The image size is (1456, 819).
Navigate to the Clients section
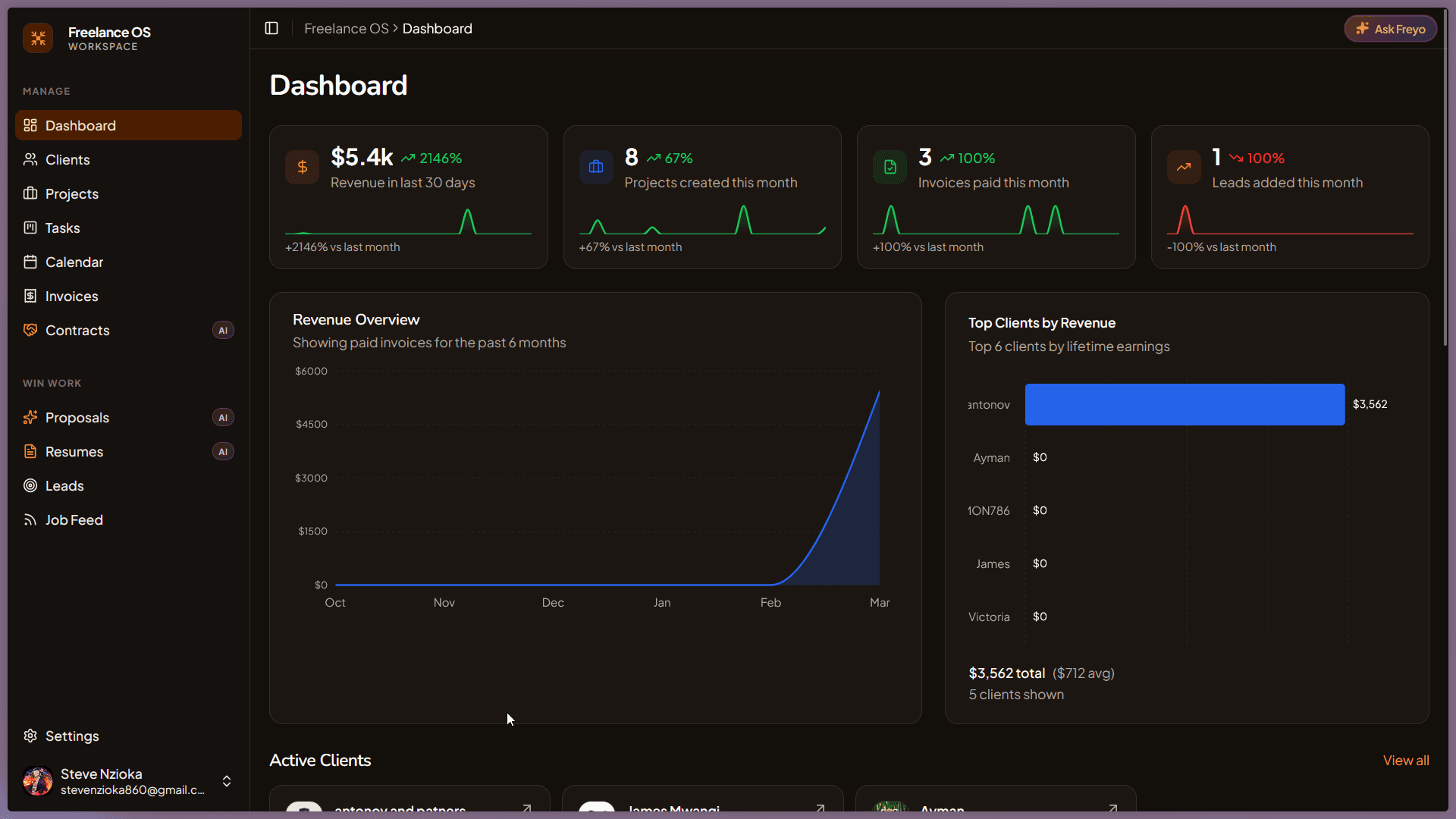(x=66, y=159)
